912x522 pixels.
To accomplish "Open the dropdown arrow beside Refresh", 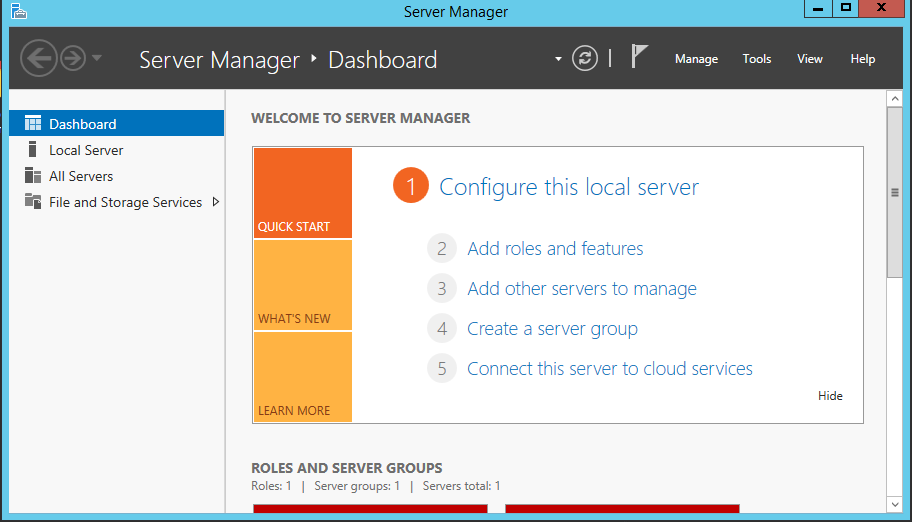I will coord(558,59).
